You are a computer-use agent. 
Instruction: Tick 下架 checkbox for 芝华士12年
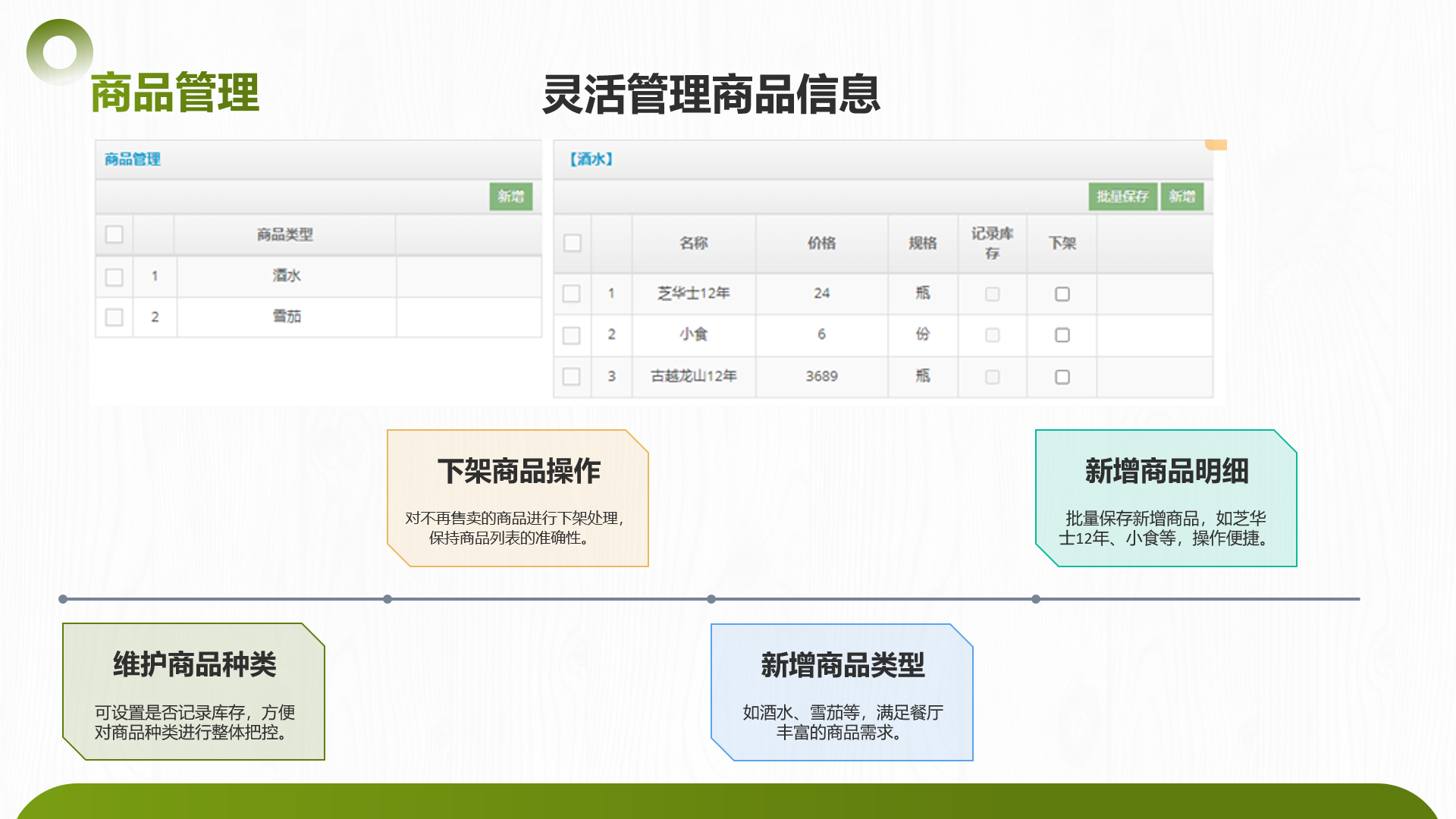point(1062,293)
